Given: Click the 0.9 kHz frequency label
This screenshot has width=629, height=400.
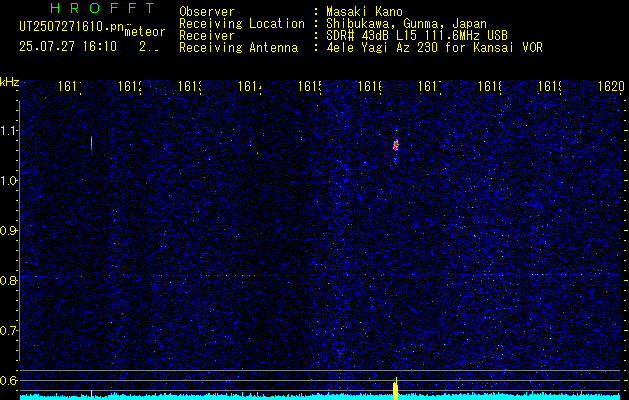Looking at the screenshot, I should tap(8, 230).
